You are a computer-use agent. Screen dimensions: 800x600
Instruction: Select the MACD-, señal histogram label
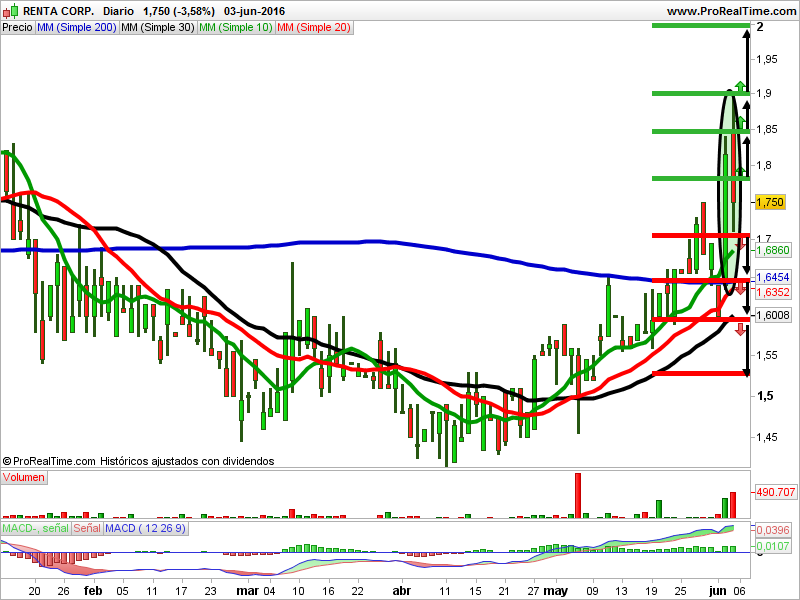tap(36, 528)
